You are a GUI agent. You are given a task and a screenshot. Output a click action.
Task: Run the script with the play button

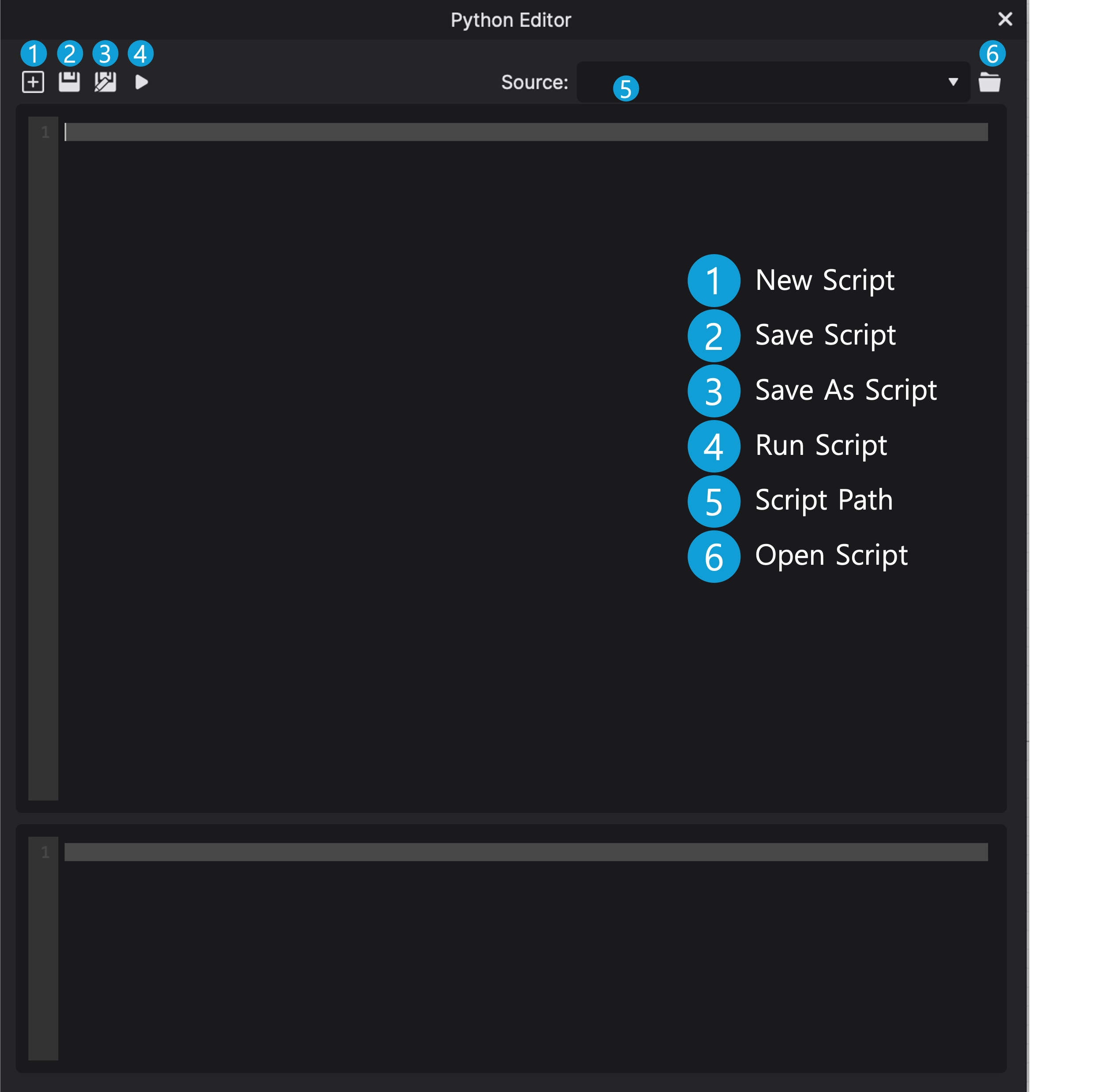pyautogui.click(x=142, y=82)
